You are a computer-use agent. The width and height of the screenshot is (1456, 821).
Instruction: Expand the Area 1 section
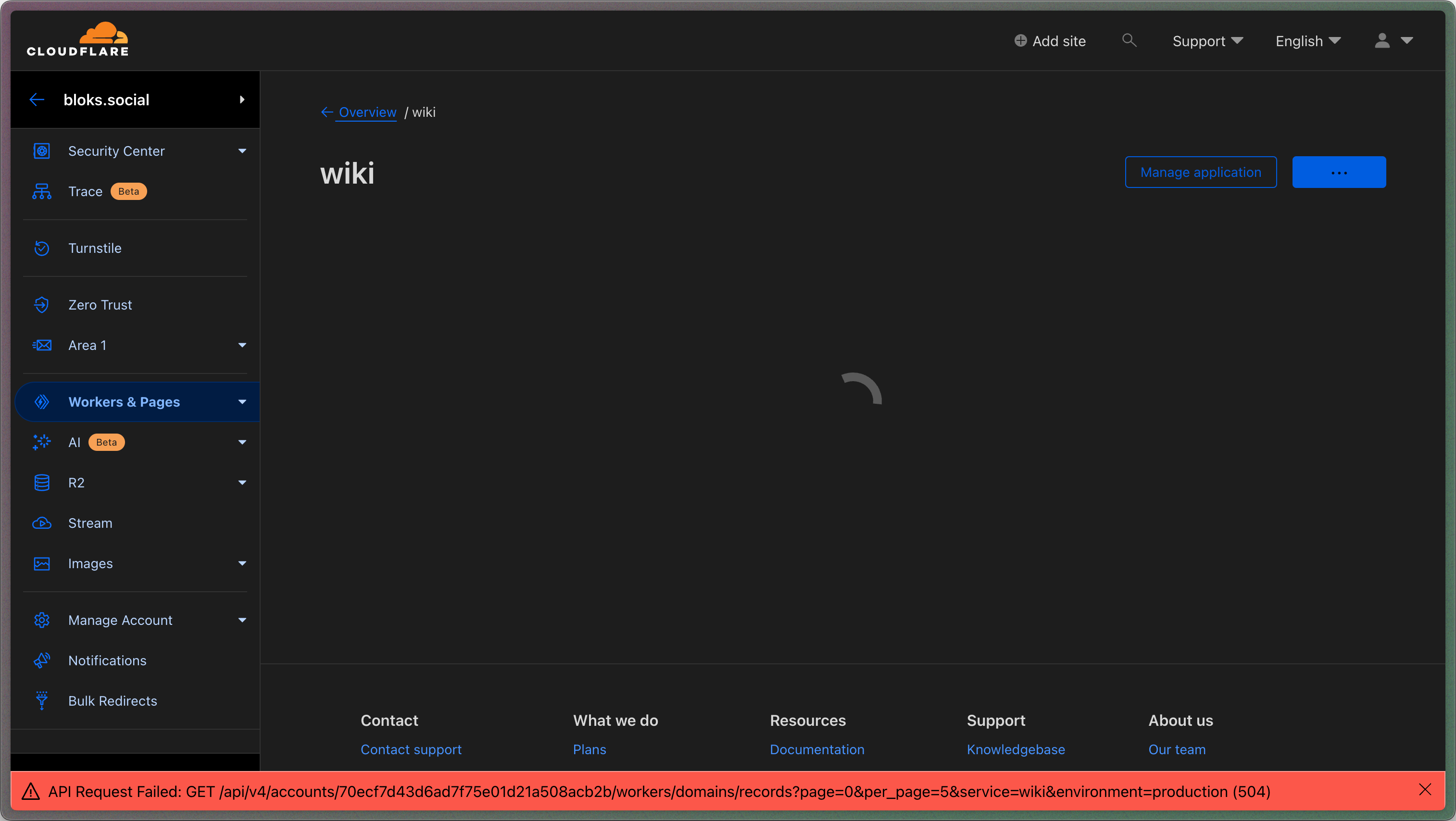[x=242, y=345]
